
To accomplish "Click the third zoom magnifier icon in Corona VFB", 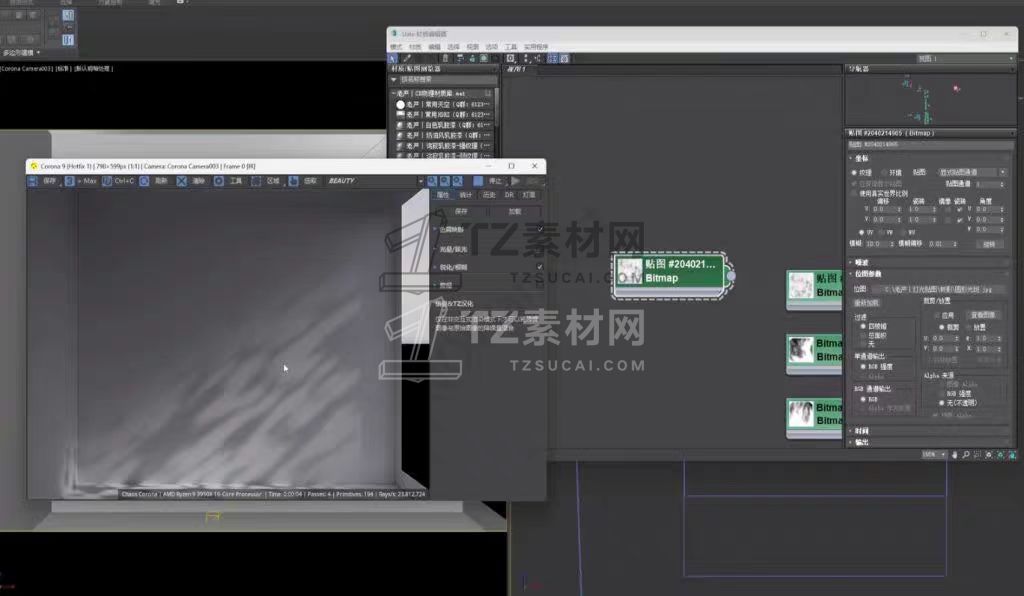I will coord(457,181).
